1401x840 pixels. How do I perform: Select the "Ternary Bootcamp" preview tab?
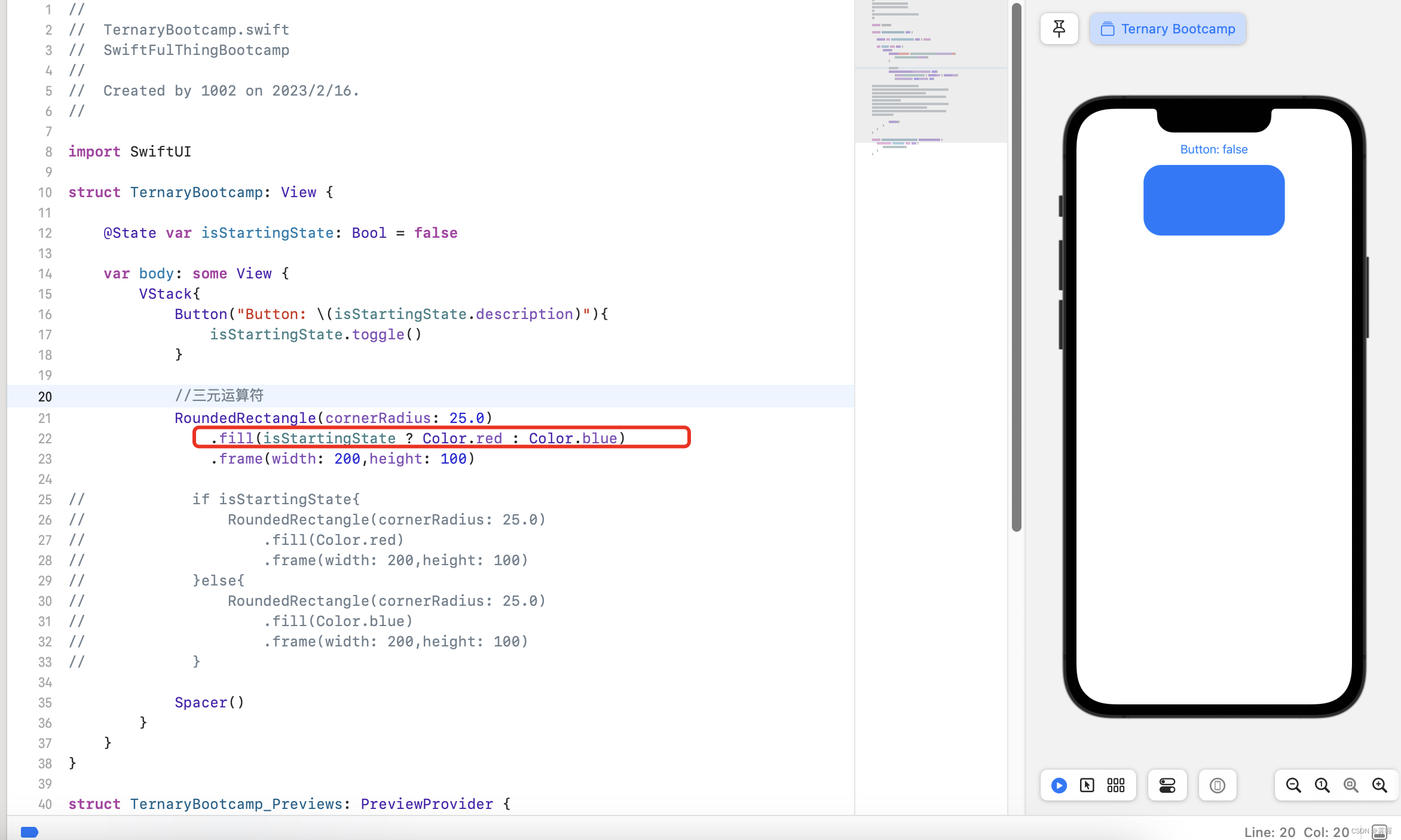pos(1167,29)
